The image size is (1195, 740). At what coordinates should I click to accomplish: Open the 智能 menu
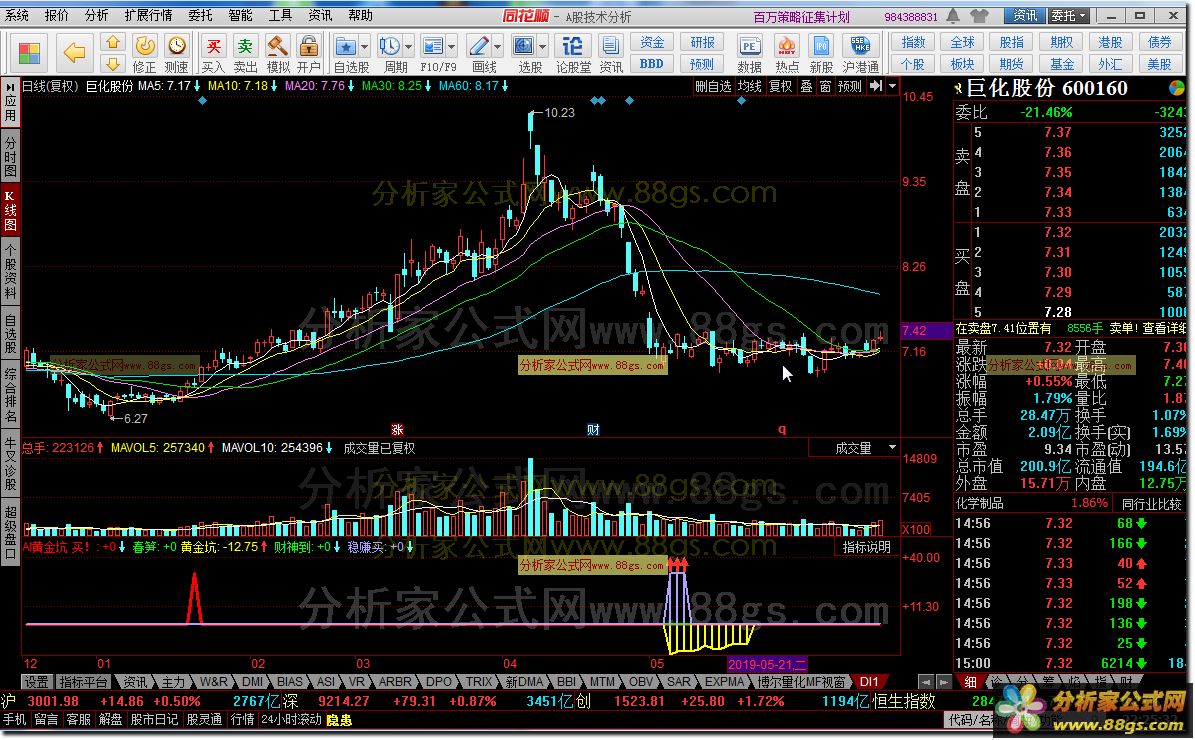pyautogui.click(x=240, y=15)
